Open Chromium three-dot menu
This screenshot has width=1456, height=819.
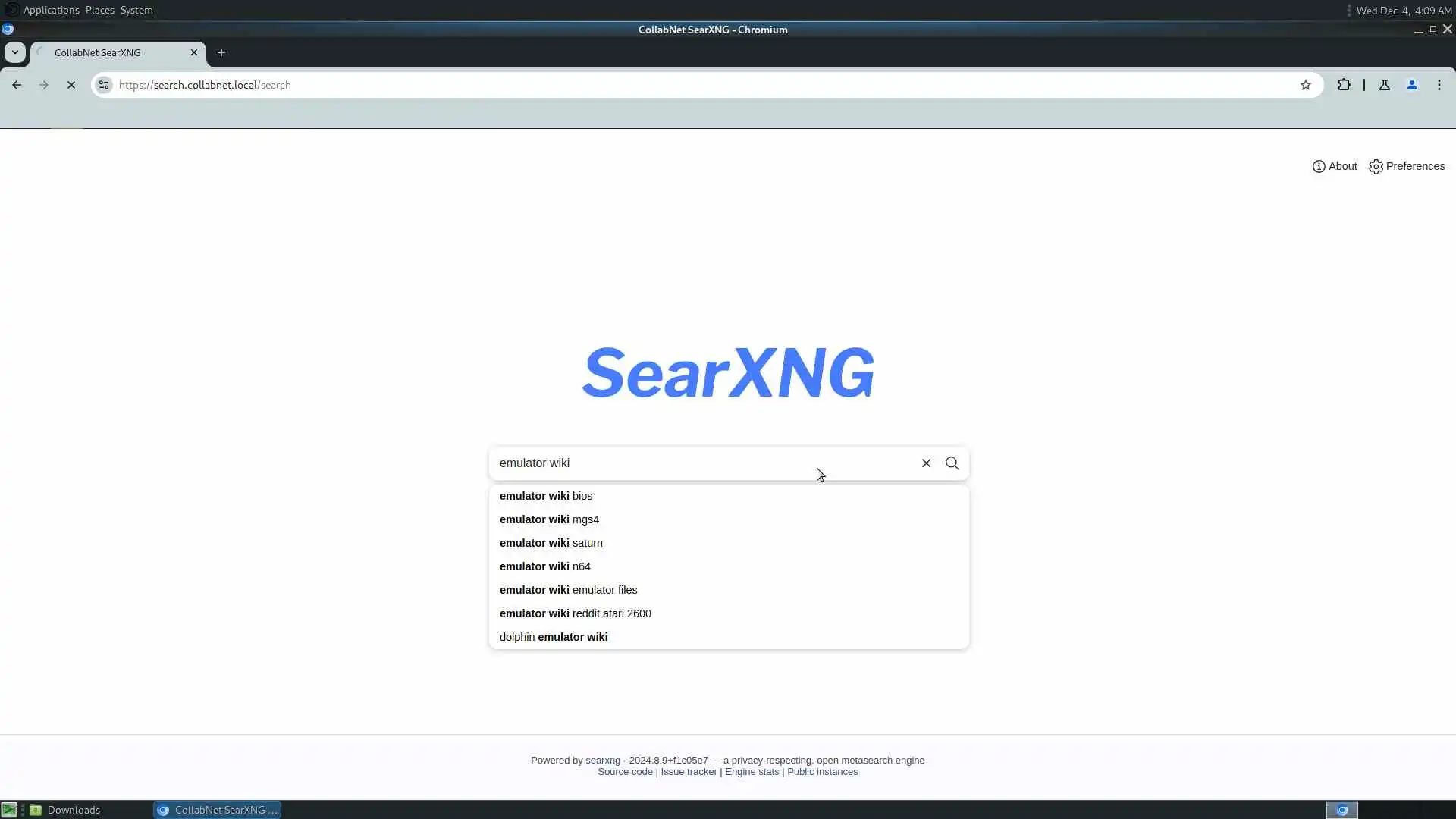pyautogui.click(x=1439, y=85)
